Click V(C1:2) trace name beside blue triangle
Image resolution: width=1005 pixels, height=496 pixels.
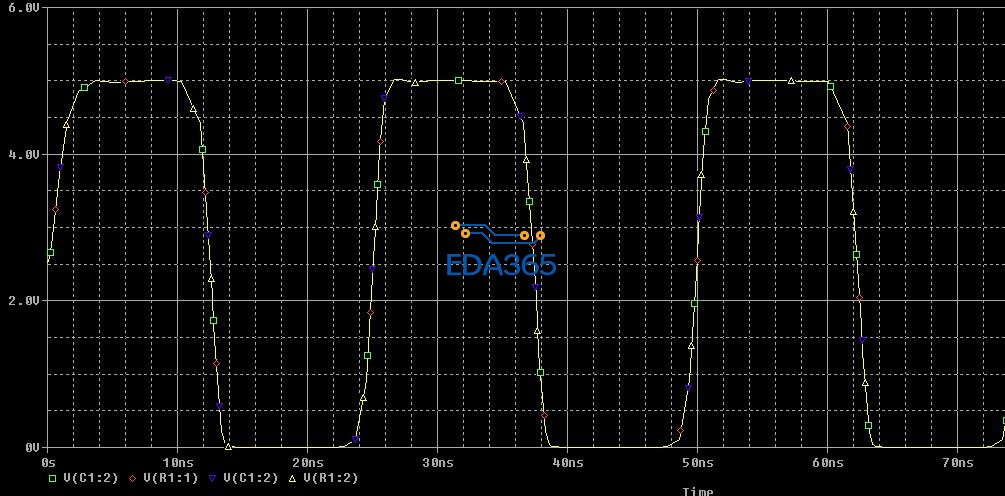click(251, 478)
